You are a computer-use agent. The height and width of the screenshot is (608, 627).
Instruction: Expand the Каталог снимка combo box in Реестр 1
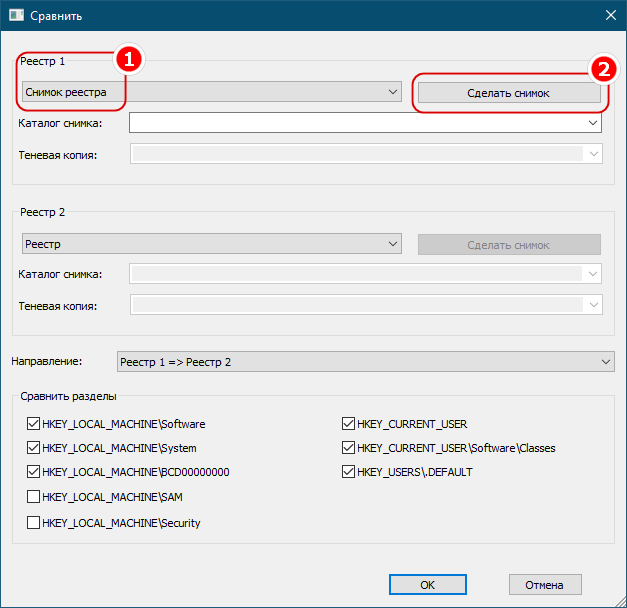[x=593, y=123]
